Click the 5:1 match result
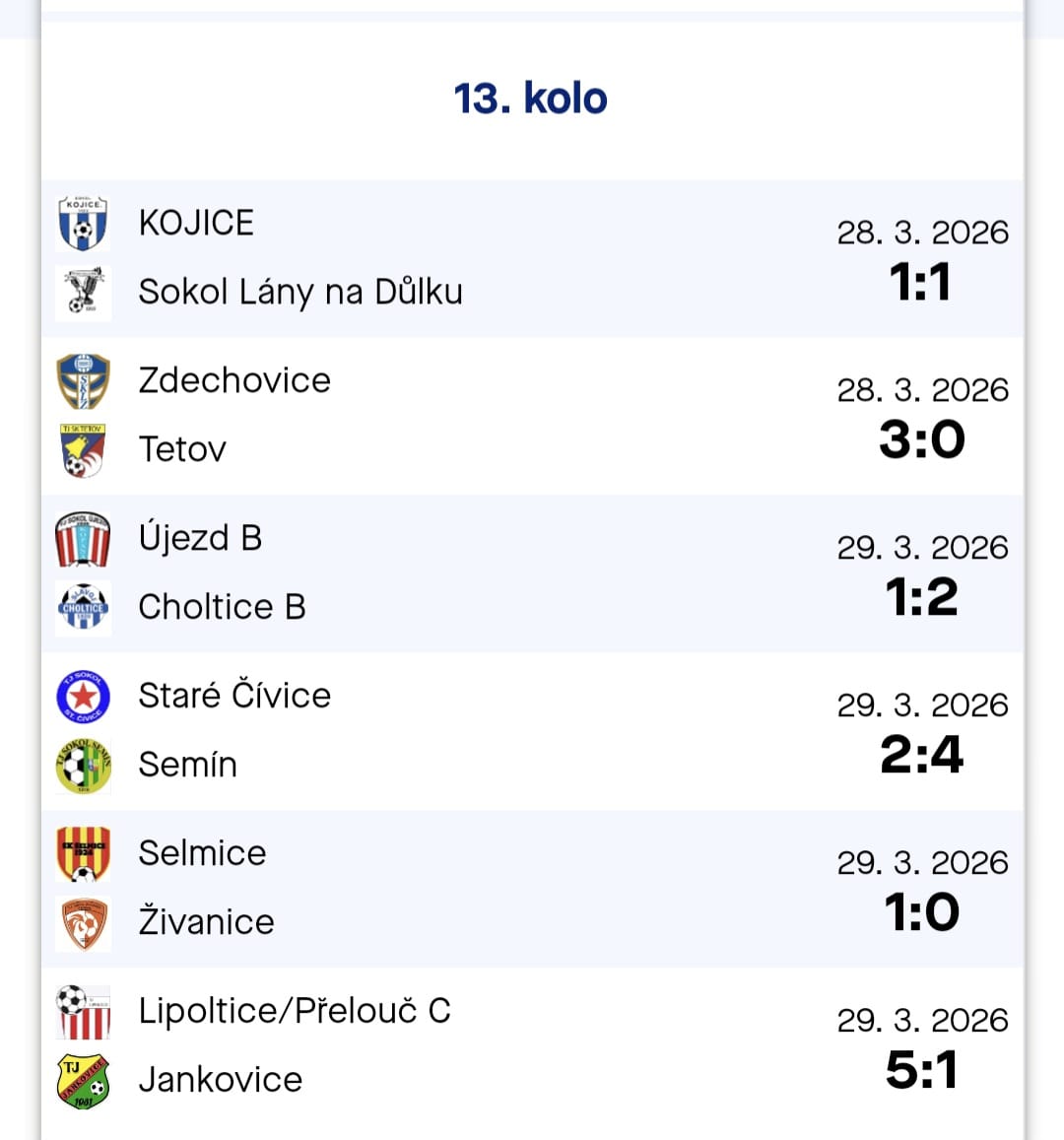Viewport: 1064px width, 1140px height. click(x=921, y=1071)
